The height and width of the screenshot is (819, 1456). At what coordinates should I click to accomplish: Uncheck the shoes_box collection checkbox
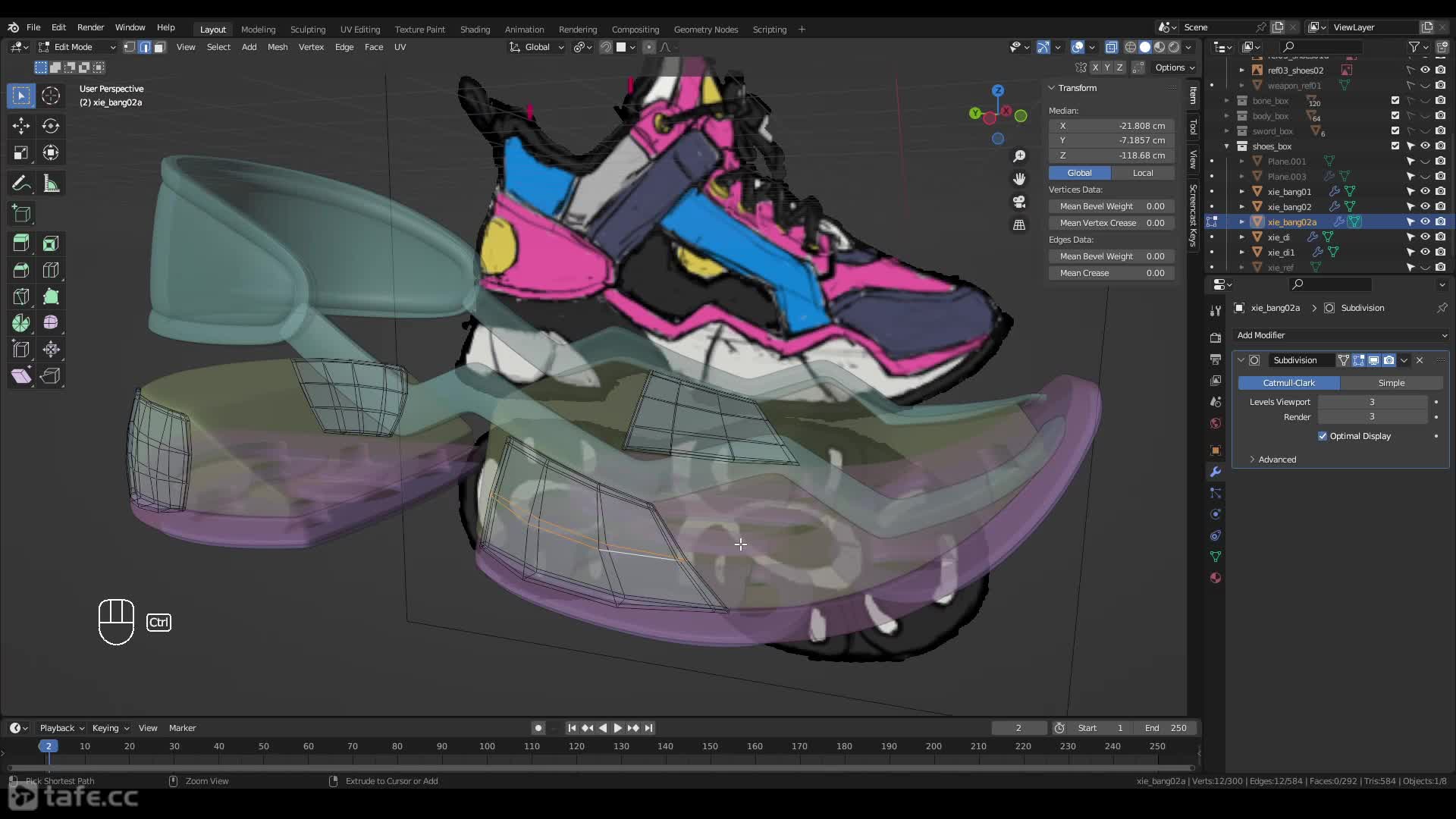tap(1395, 146)
